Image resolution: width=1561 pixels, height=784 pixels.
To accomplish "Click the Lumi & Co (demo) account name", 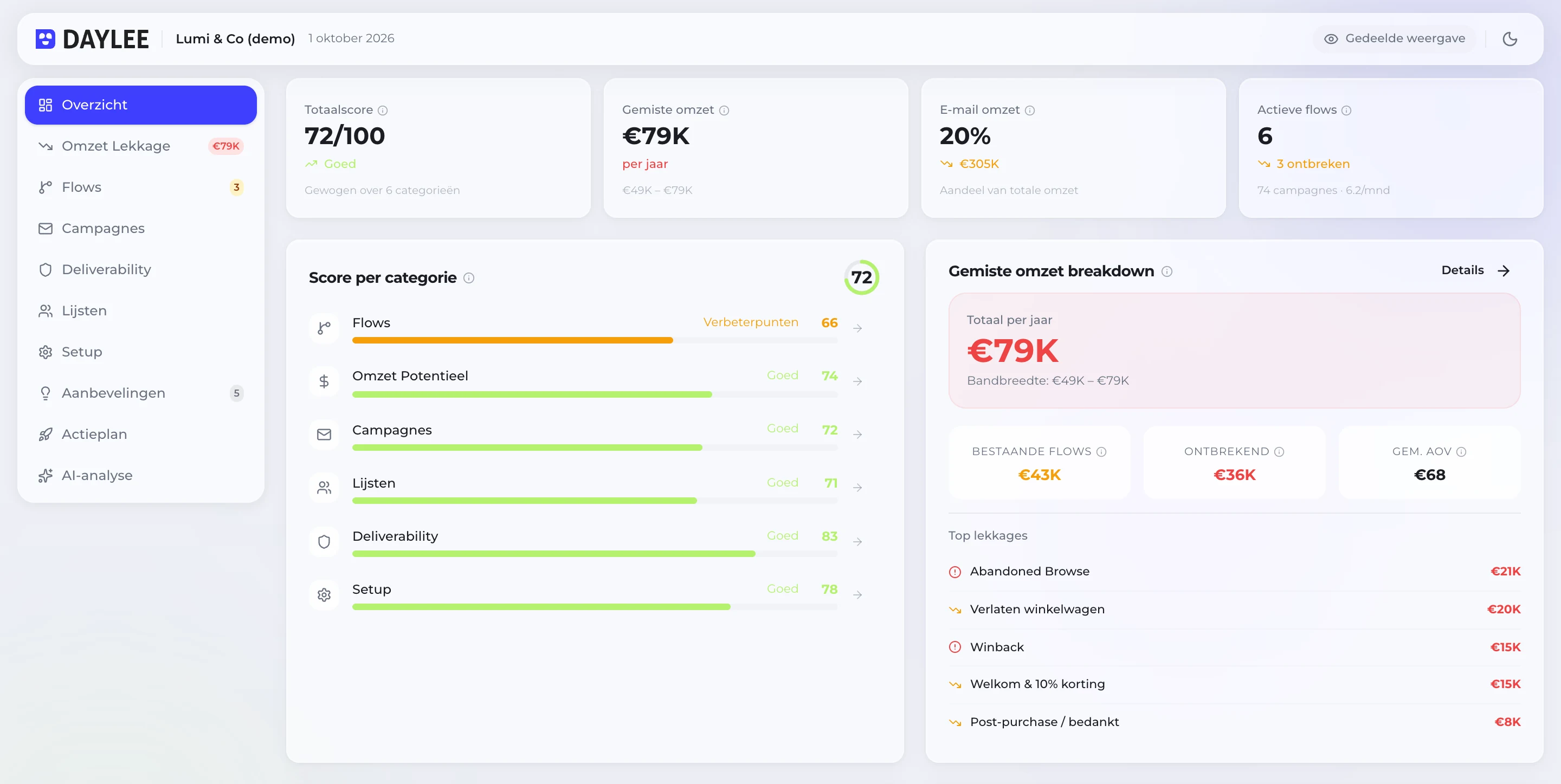I will point(235,39).
